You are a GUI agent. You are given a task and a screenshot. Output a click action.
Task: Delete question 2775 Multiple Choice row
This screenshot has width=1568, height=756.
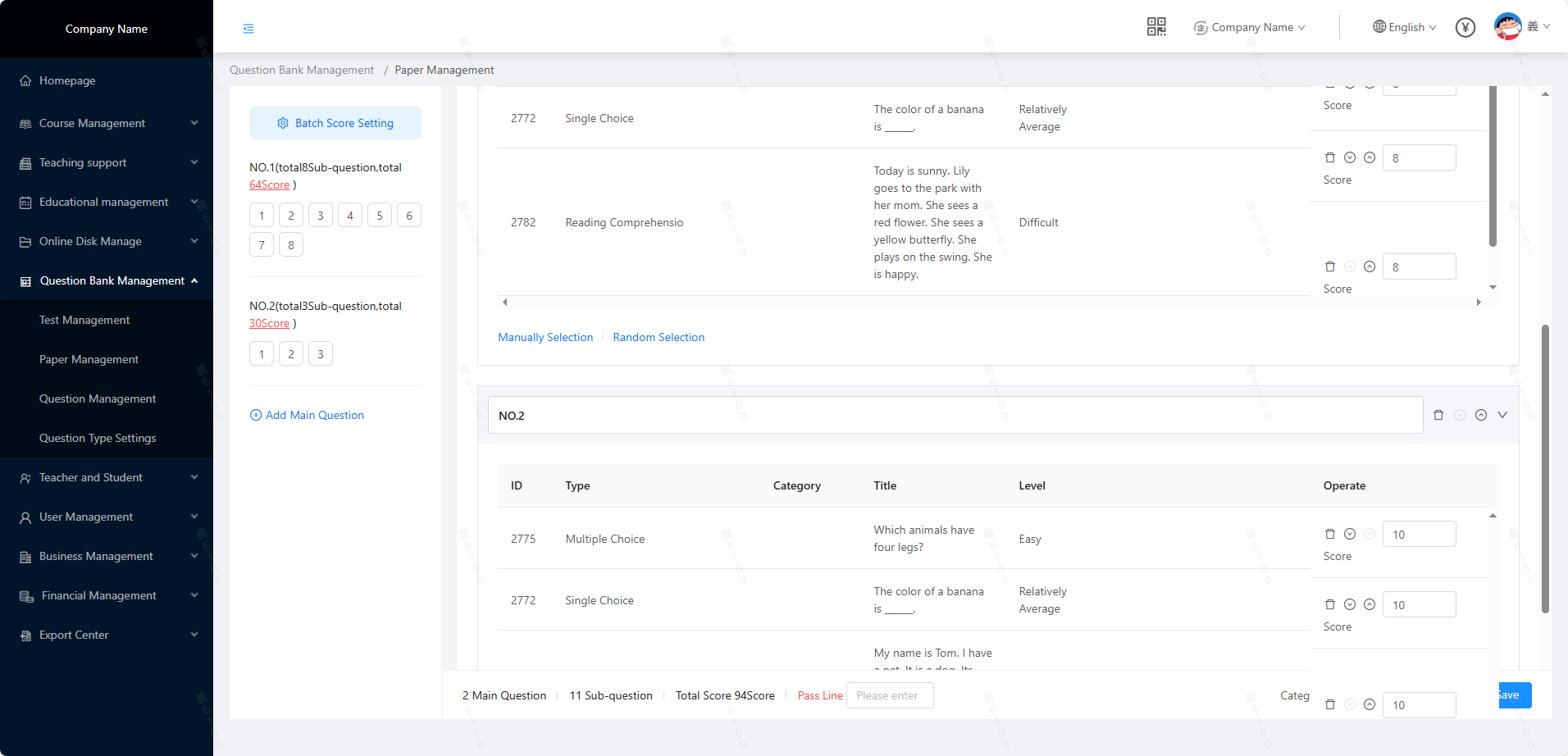coord(1329,534)
